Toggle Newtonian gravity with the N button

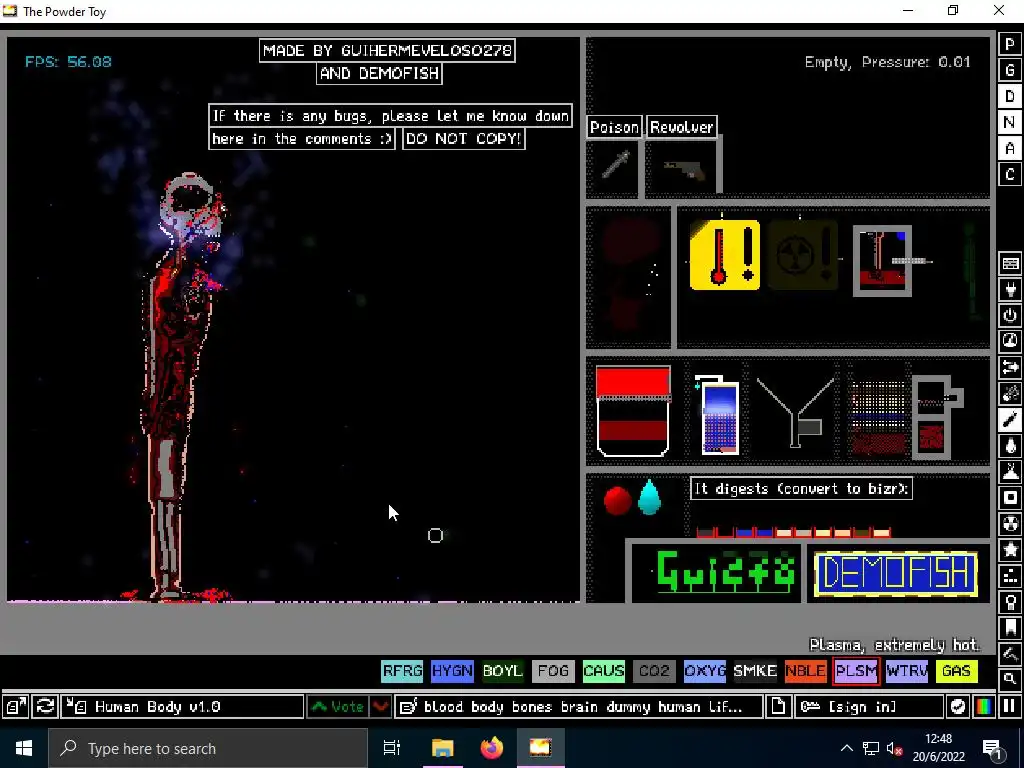[1010, 123]
